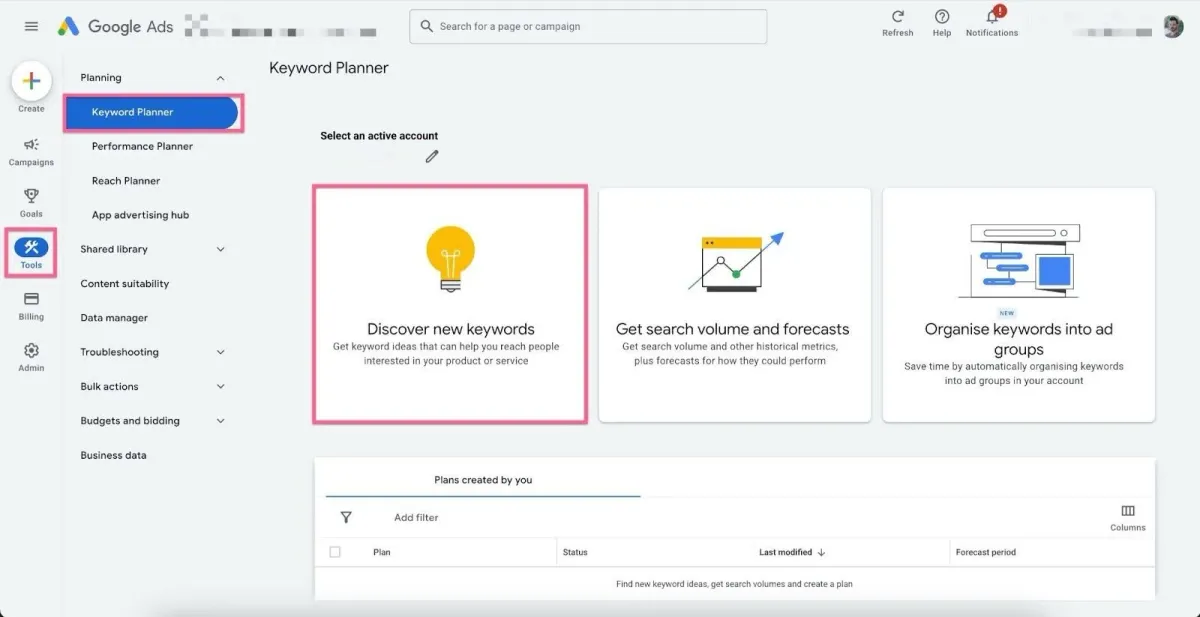1200x617 pixels.
Task: Open the hamburger main menu
Action: coord(31,27)
